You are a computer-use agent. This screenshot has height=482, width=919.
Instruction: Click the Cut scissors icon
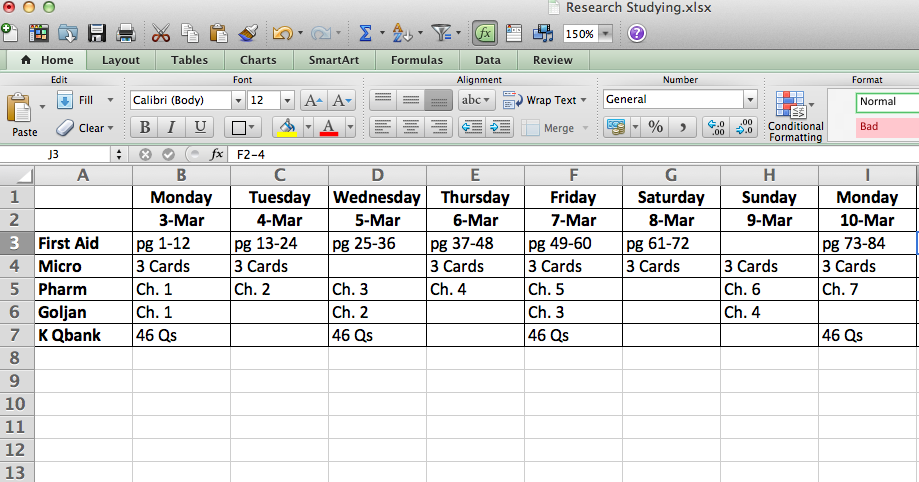click(161, 33)
